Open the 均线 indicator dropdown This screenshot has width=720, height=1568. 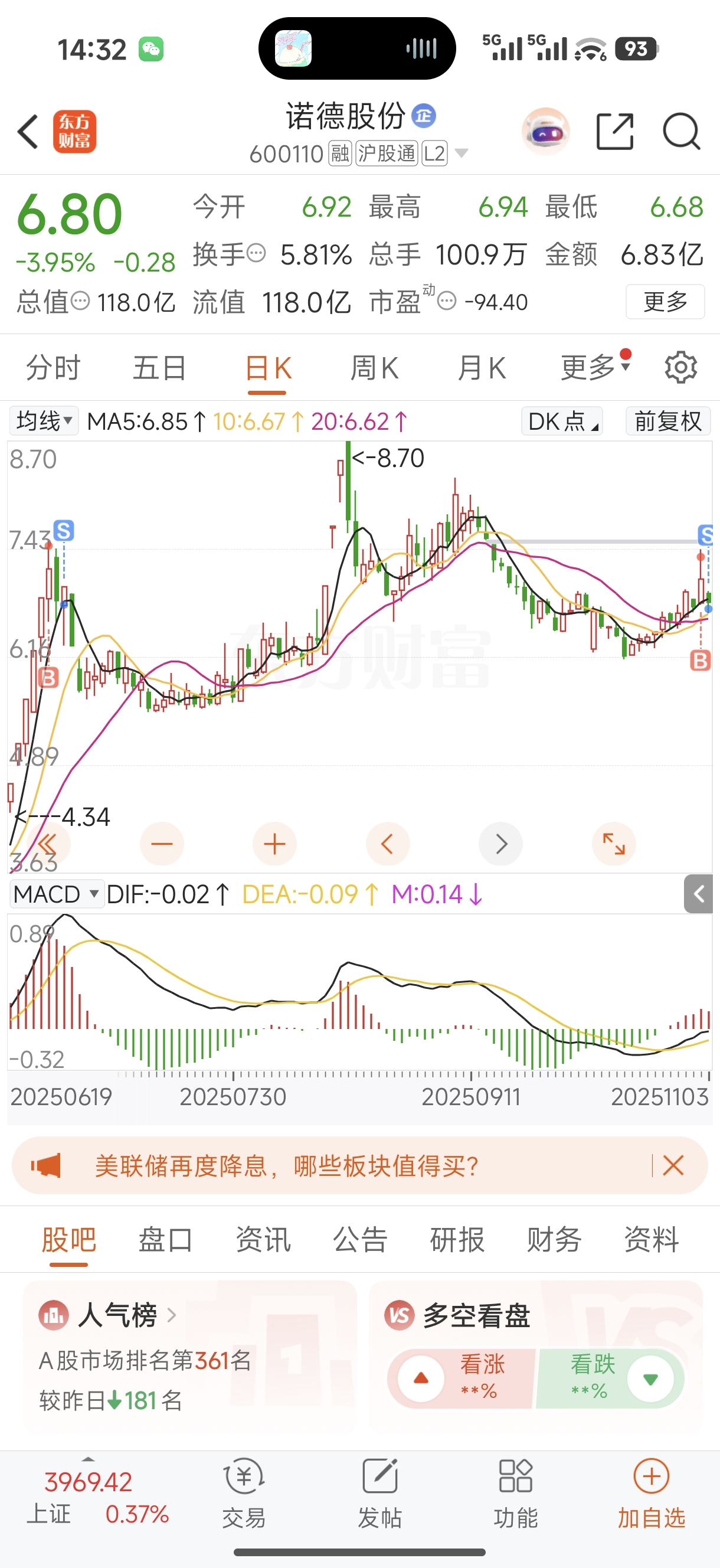pos(44,420)
